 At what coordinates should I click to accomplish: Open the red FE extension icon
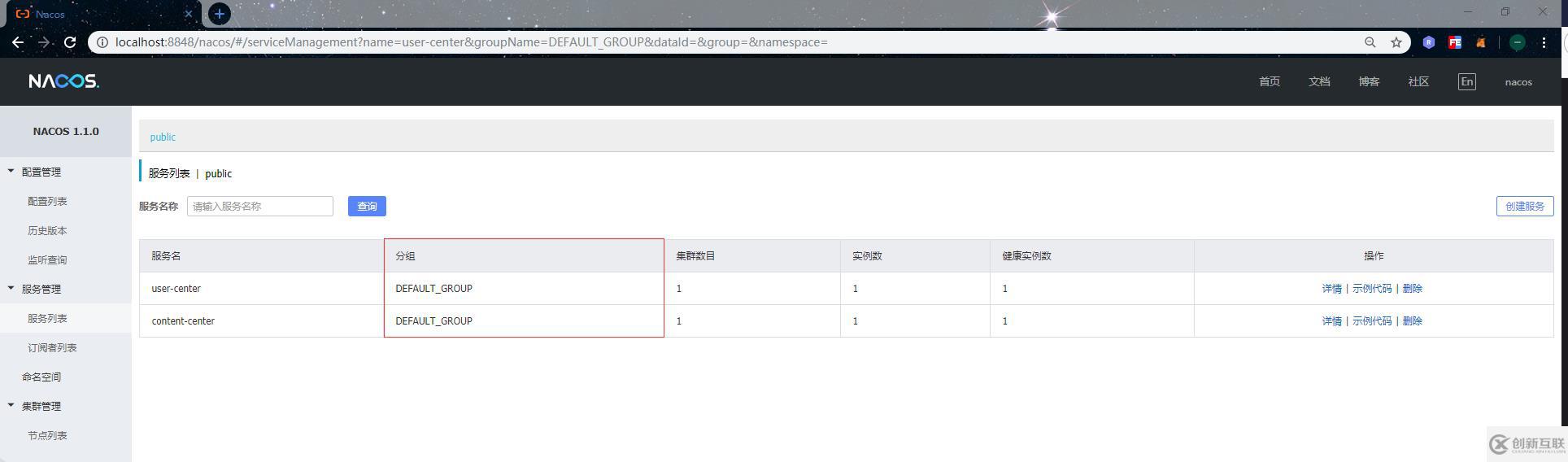click(1455, 42)
